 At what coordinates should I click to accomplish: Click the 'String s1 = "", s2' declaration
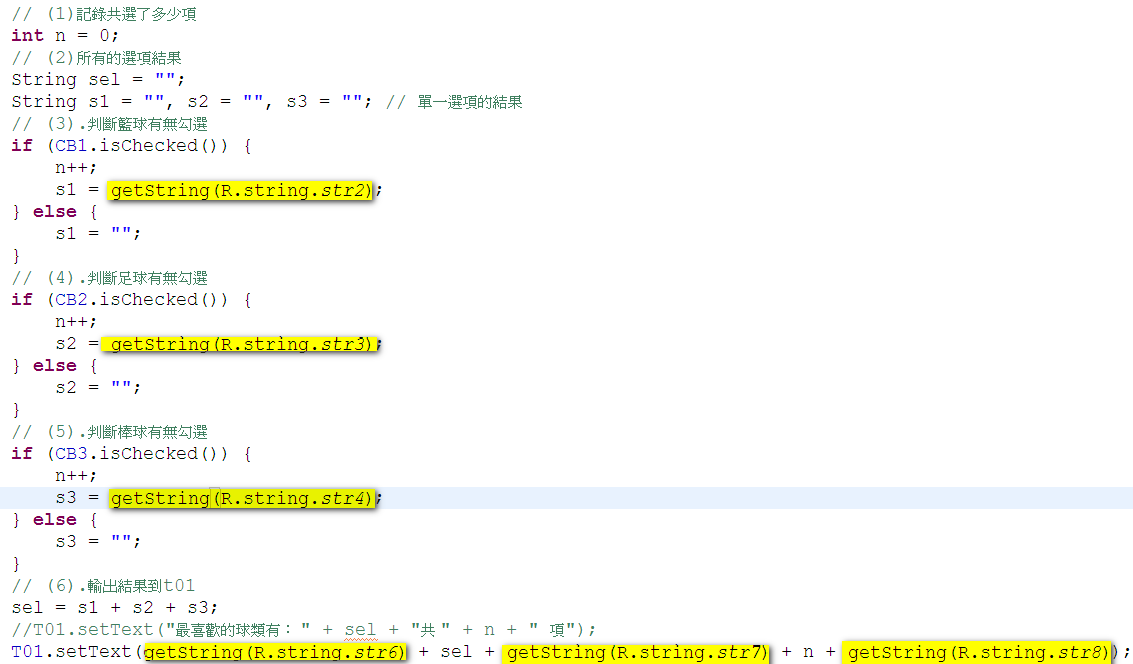191,102
